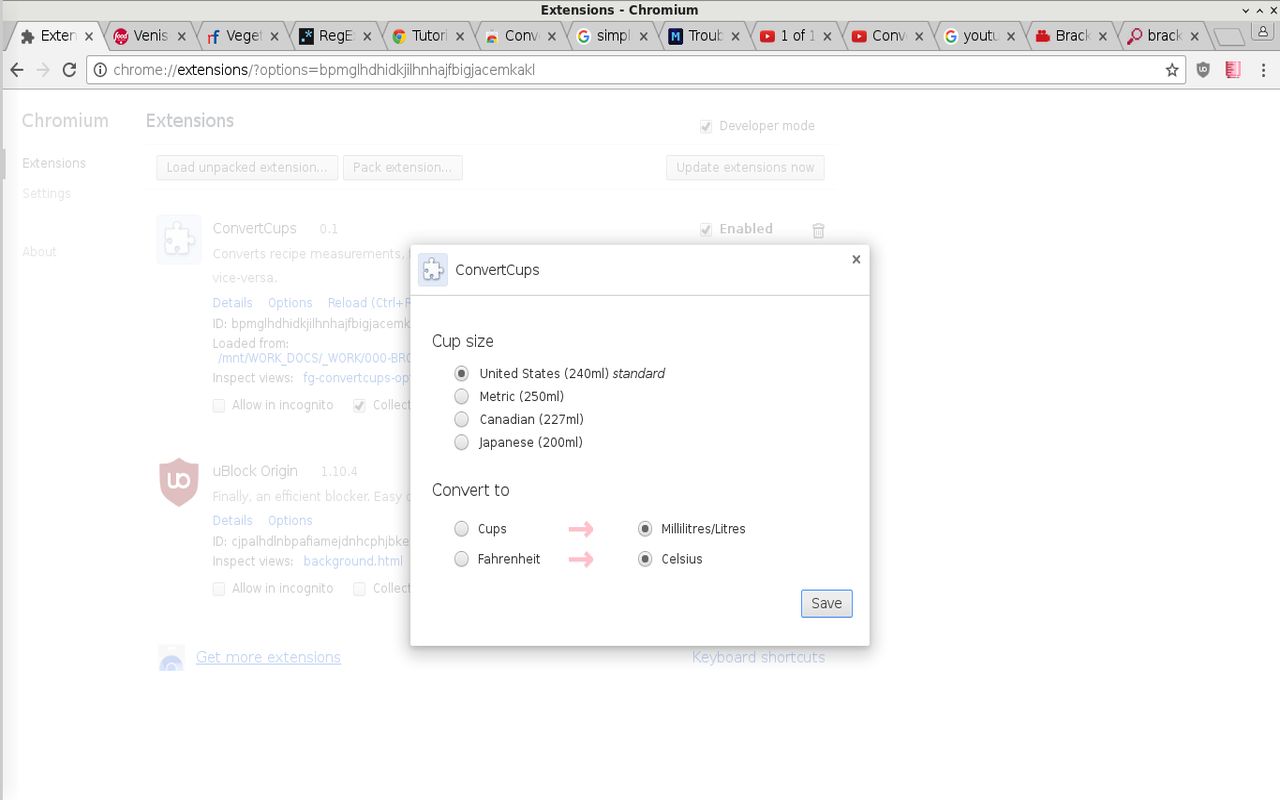Image resolution: width=1280 pixels, height=800 pixels.
Task: Click the back navigation arrow
Action: point(16,70)
